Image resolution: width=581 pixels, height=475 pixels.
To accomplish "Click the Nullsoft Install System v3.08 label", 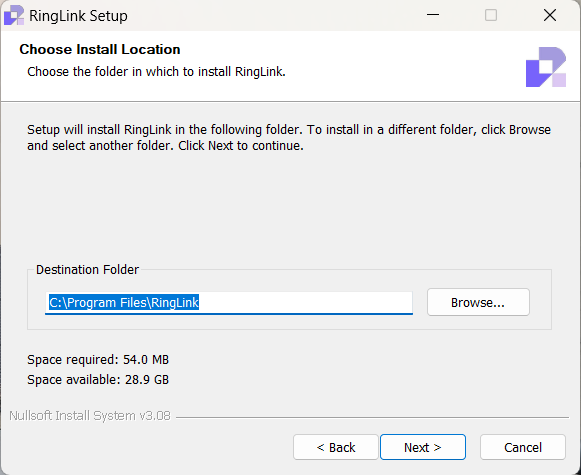I will (x=90, y=416).
